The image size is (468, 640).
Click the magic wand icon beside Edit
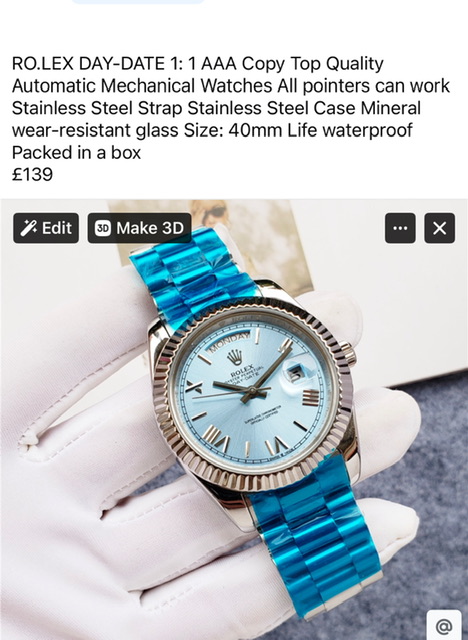tap(29, 228)
